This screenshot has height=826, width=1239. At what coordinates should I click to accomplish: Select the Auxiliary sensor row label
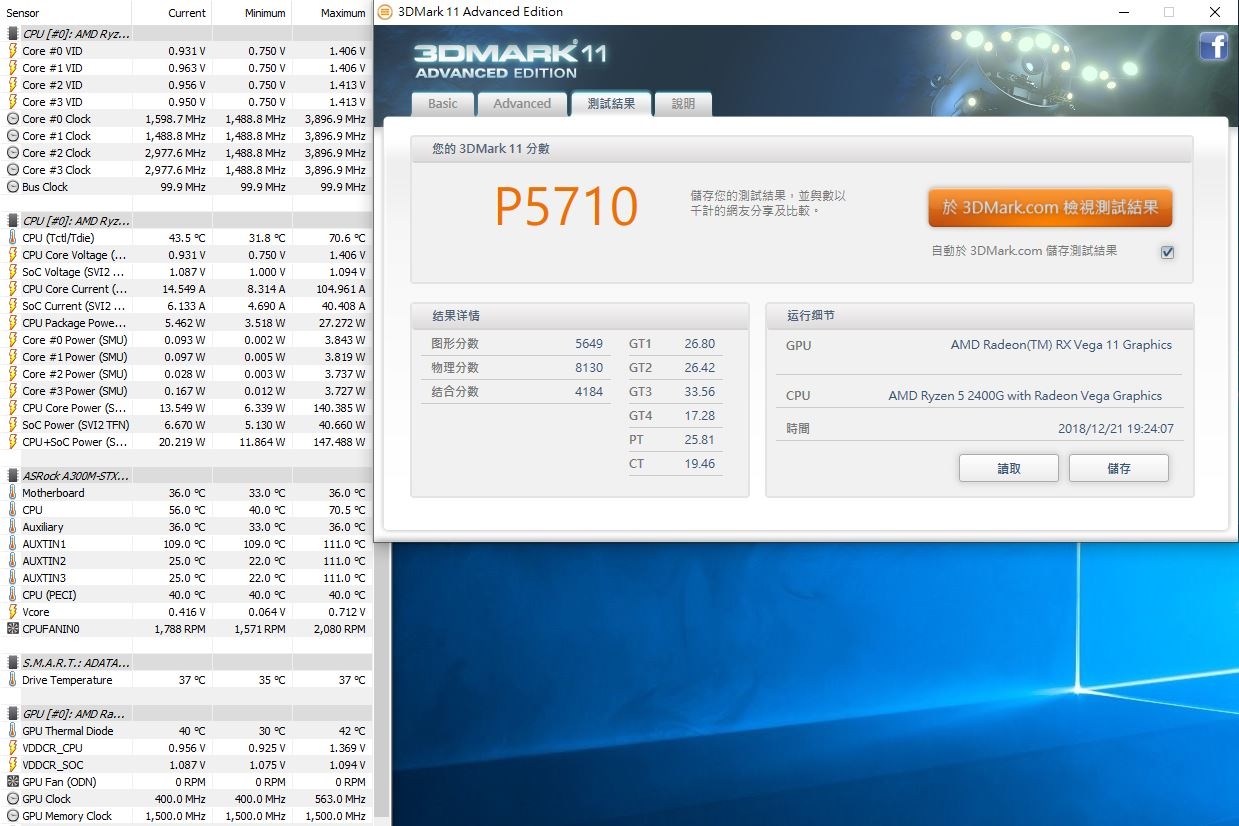click(x=43, y=527)
